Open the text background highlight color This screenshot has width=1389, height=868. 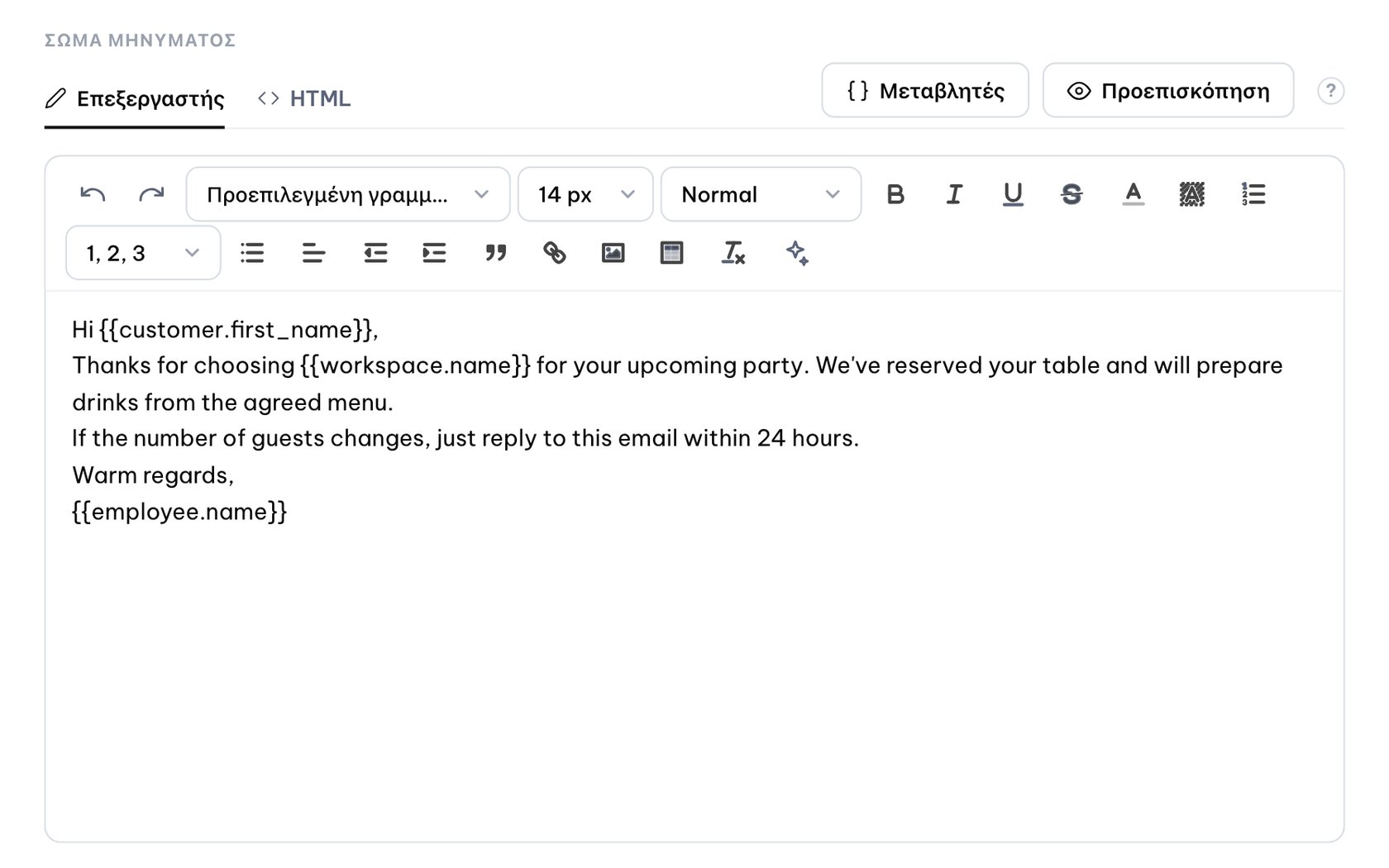1191,194
